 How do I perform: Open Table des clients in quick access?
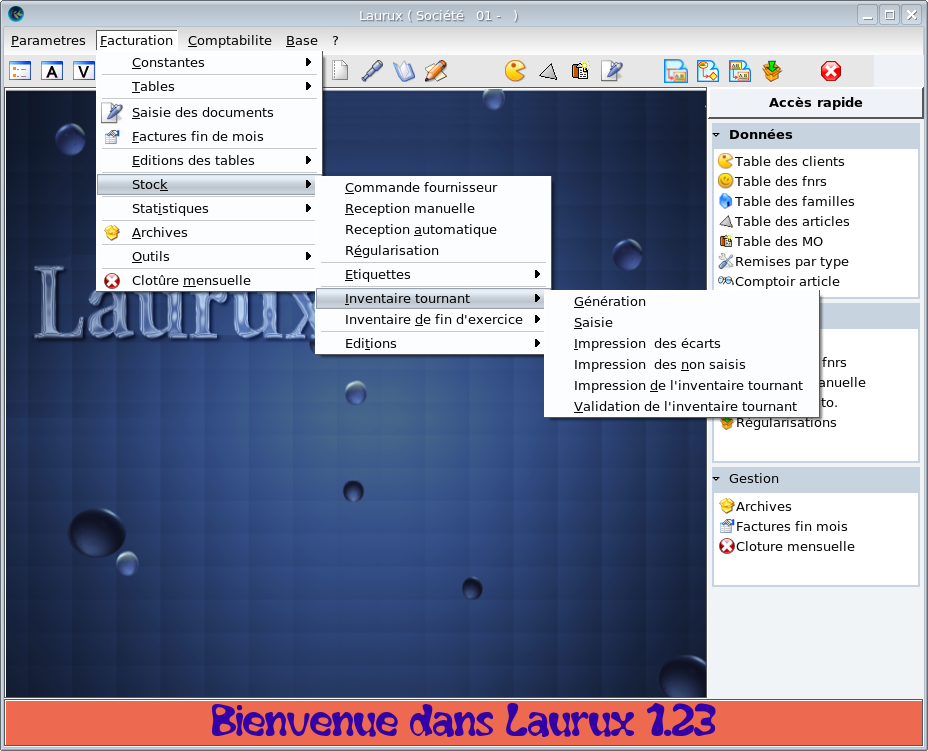click(781, 162)
